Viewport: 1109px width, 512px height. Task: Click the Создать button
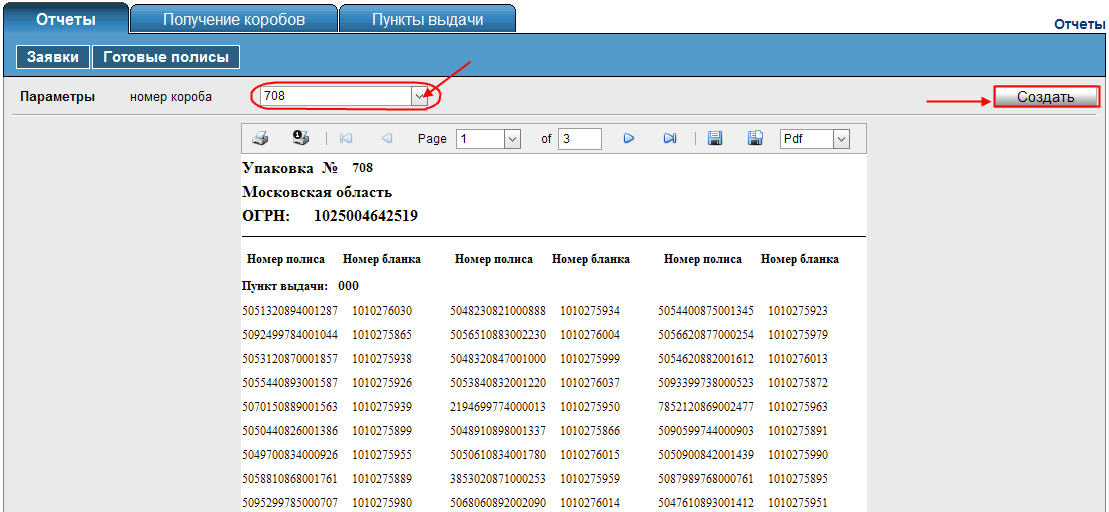pyautogui.click(x=1046, y=97)
